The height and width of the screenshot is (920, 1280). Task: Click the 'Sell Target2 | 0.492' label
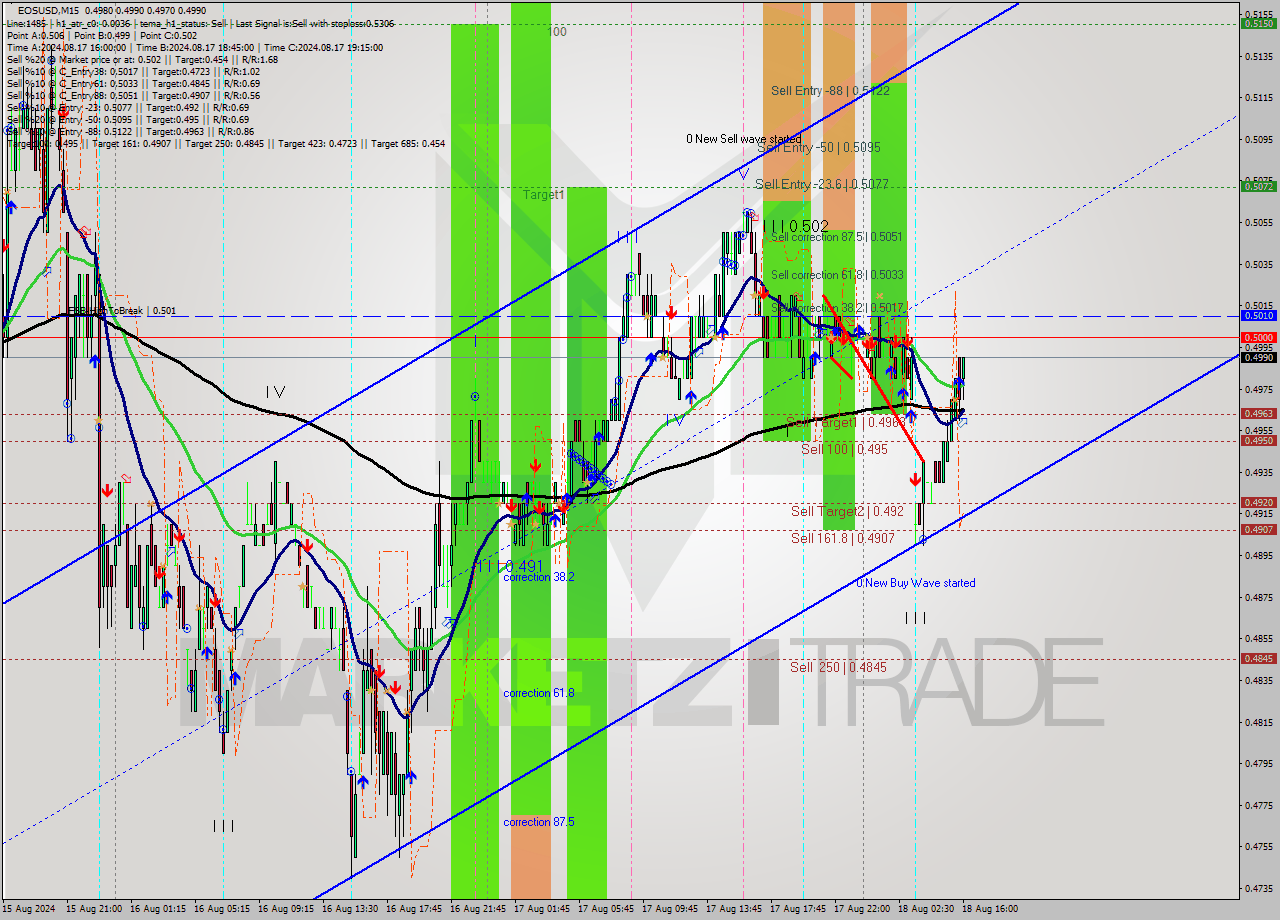847,511
